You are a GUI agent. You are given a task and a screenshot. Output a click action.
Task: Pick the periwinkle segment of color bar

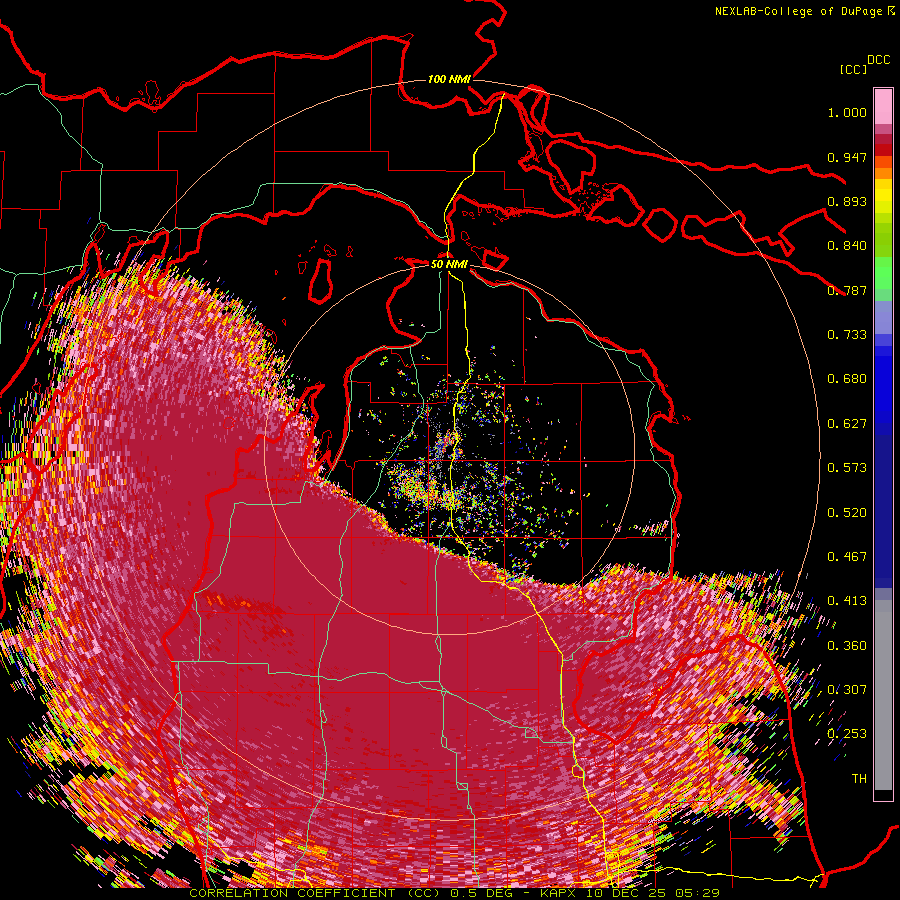point(883,317)
